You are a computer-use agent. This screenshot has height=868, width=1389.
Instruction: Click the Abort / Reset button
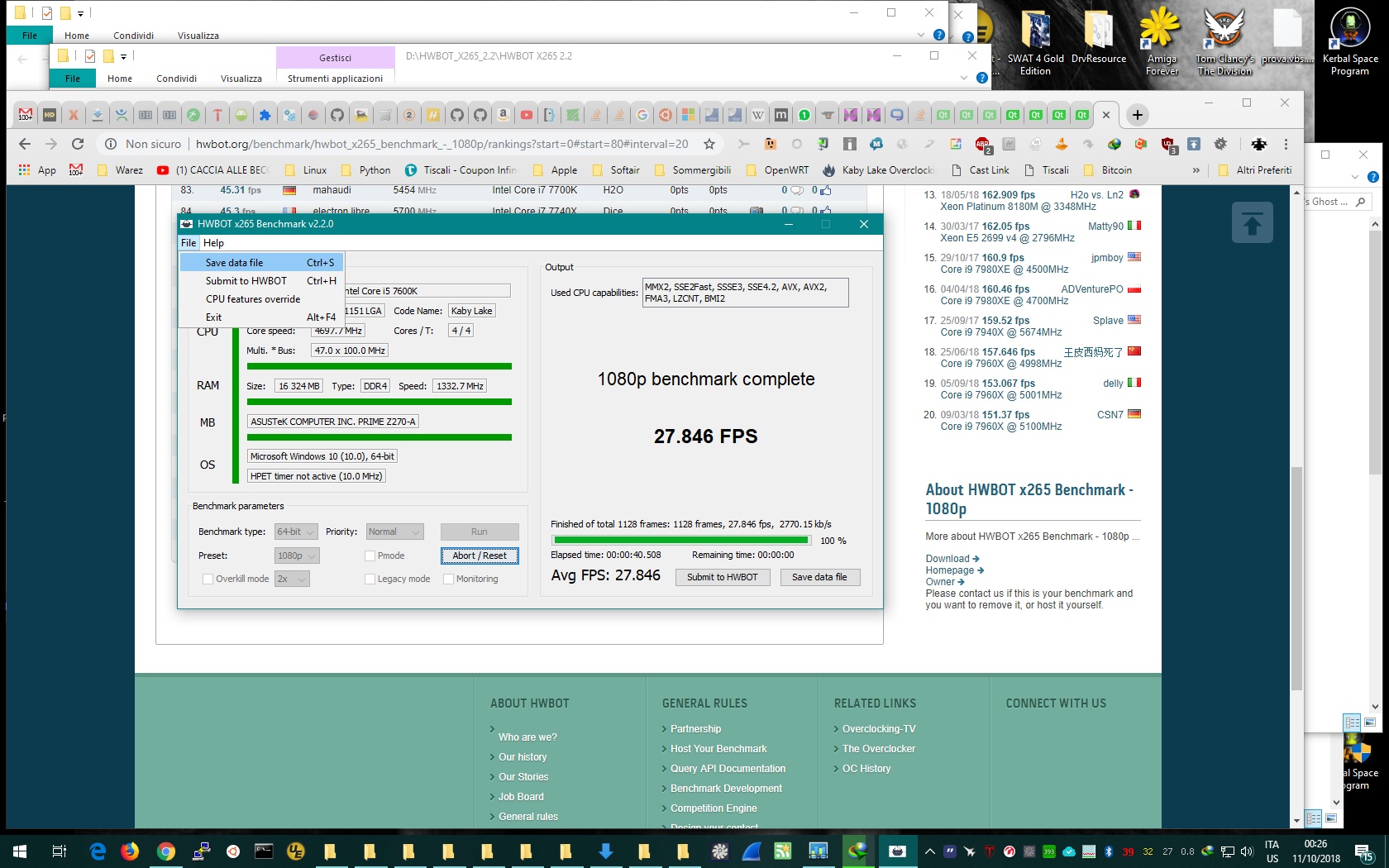pyautogui.click(x=480, y=556)
